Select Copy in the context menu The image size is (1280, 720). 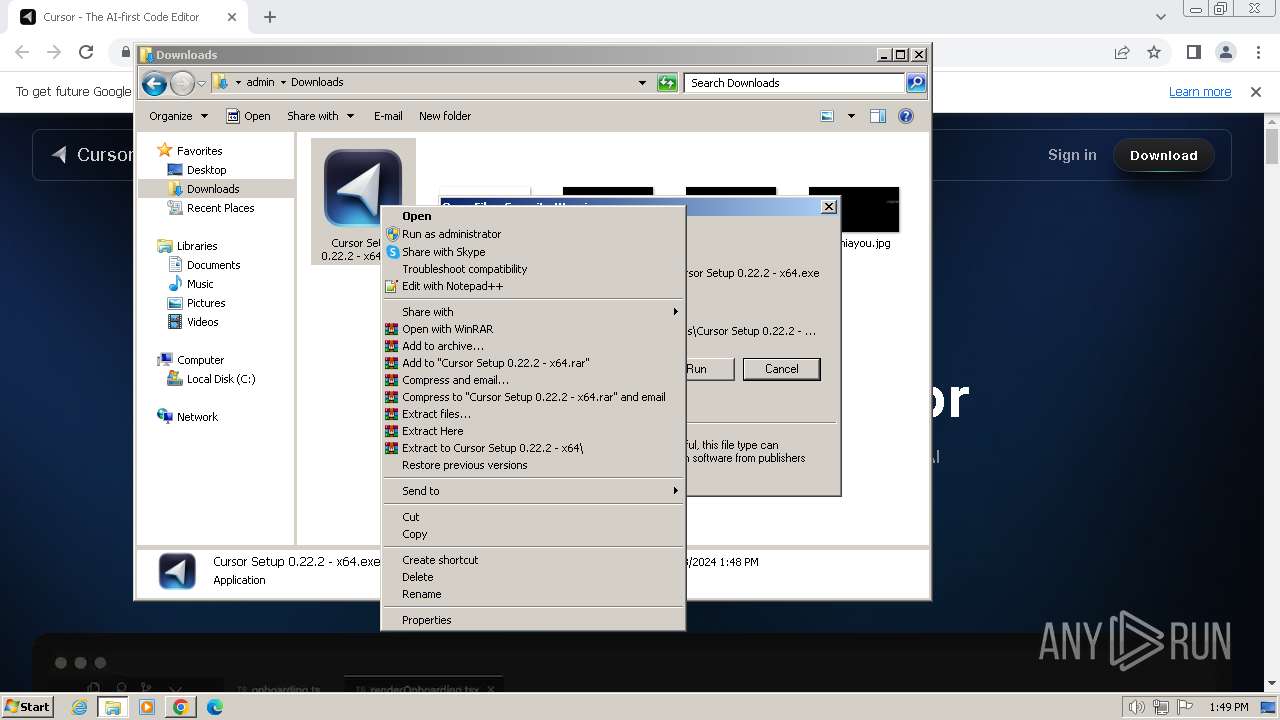pos(533,534)
